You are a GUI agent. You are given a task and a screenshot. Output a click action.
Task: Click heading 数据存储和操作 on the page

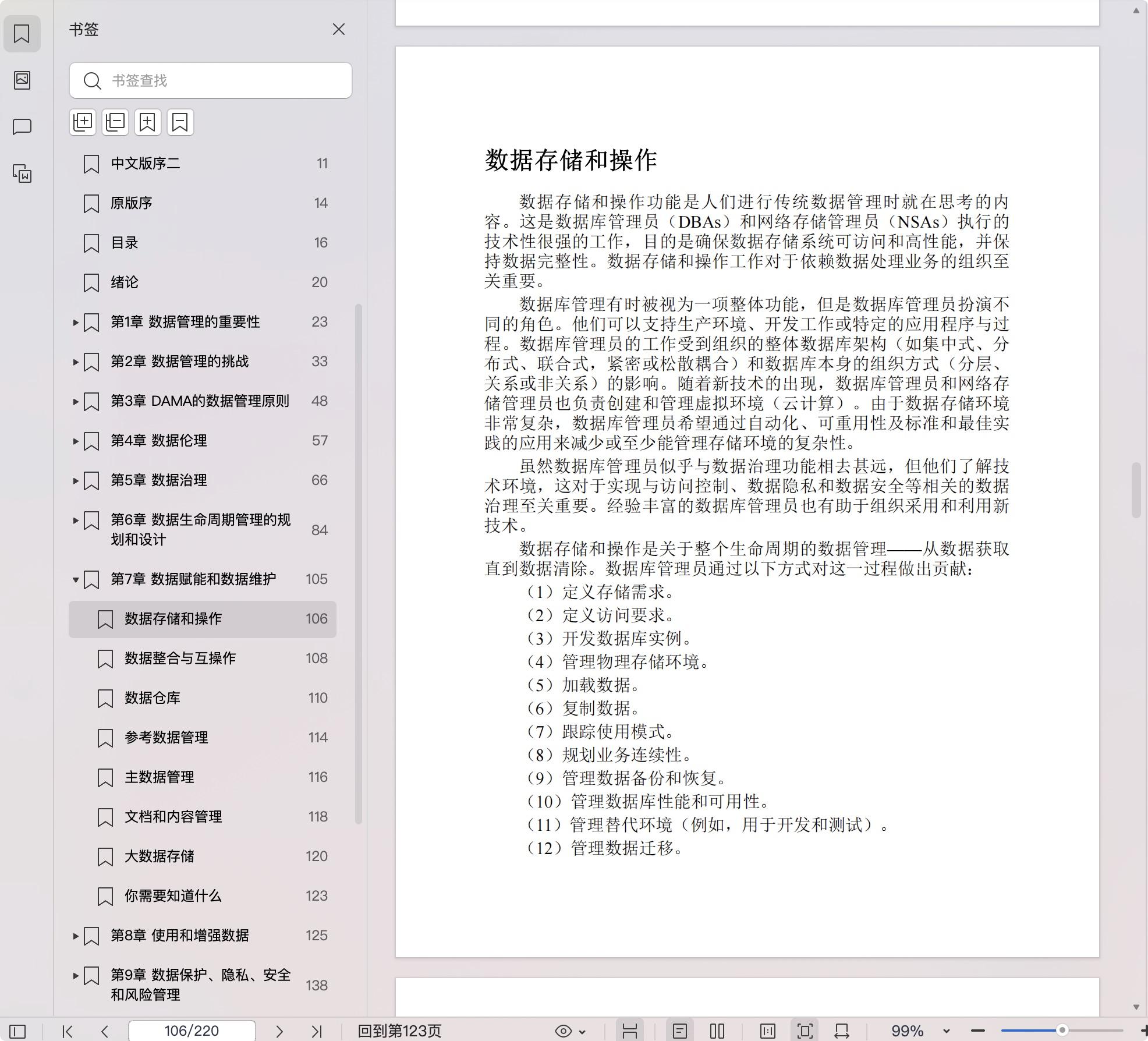coord(571,160)
